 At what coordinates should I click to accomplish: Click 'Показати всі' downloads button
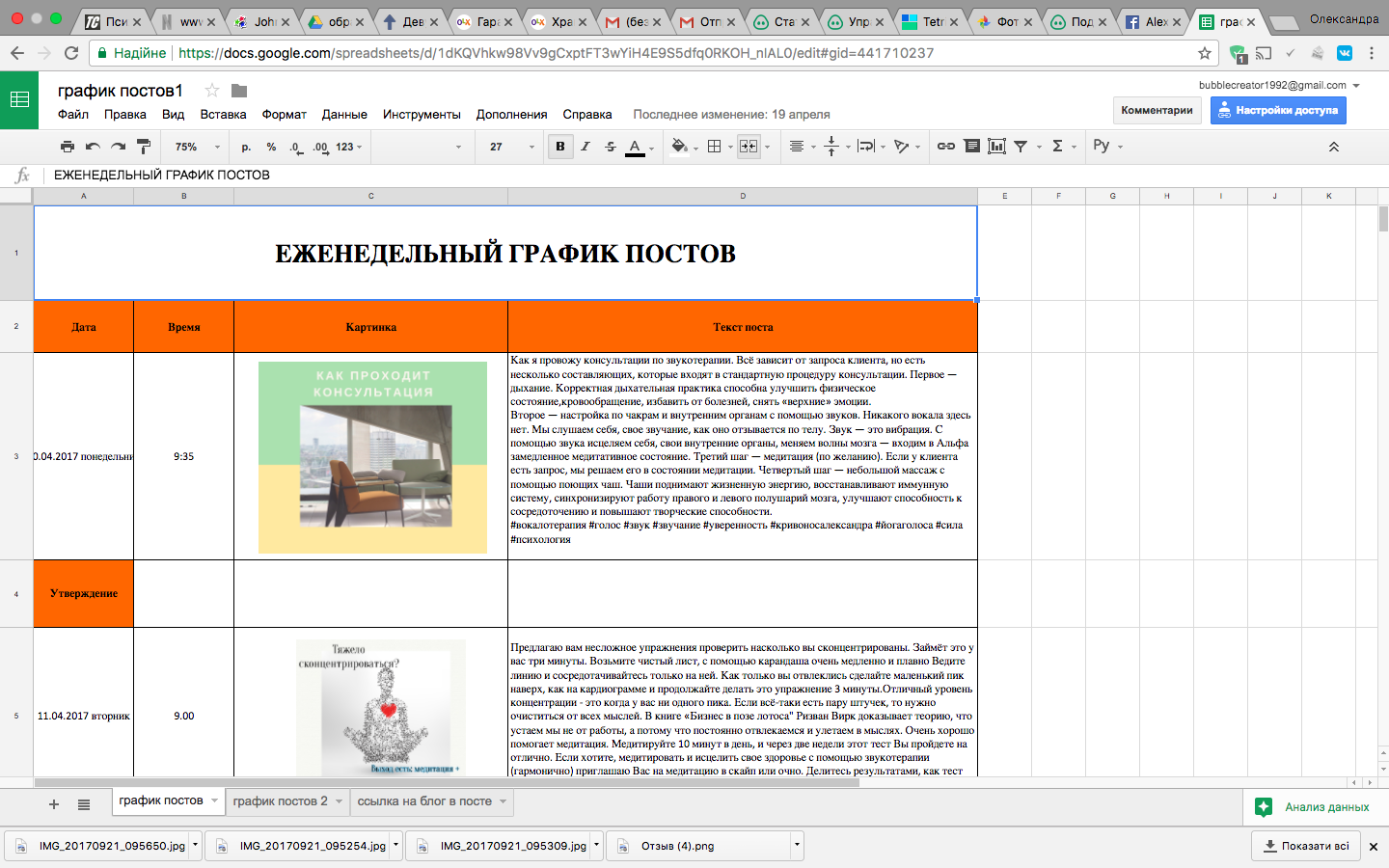pyautogui.click(x=1305, y=846)
